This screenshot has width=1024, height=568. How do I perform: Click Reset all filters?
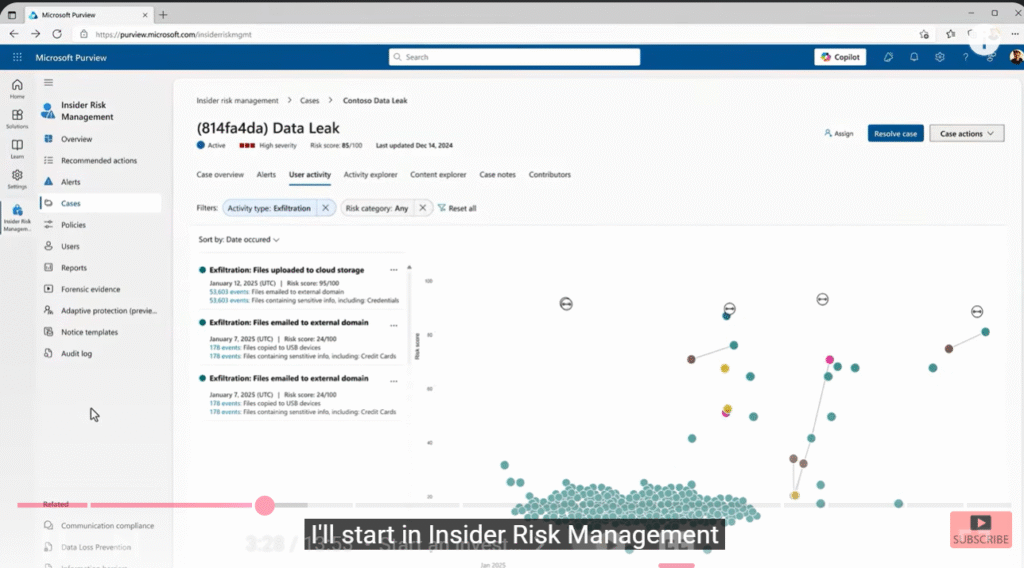[x=457, y=208]
